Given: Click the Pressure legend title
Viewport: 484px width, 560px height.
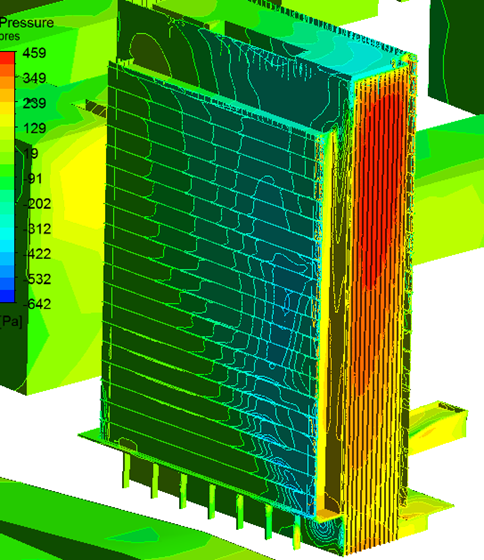Looking at the screenshot, I should point(27,23).
